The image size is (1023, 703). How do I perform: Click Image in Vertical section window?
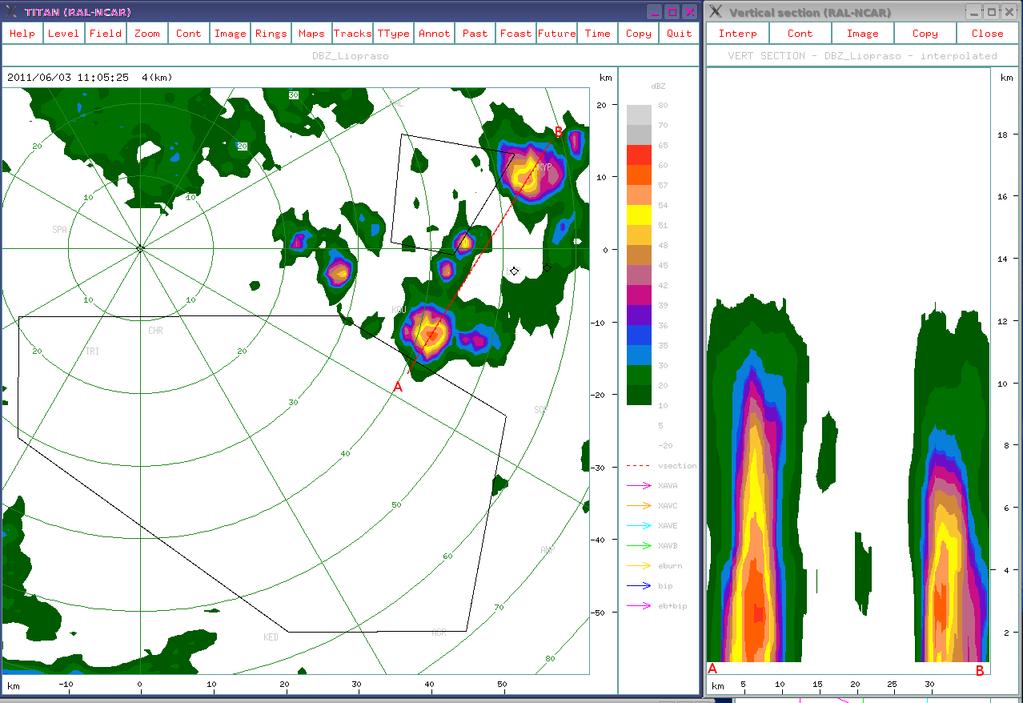tap(863, 33)
